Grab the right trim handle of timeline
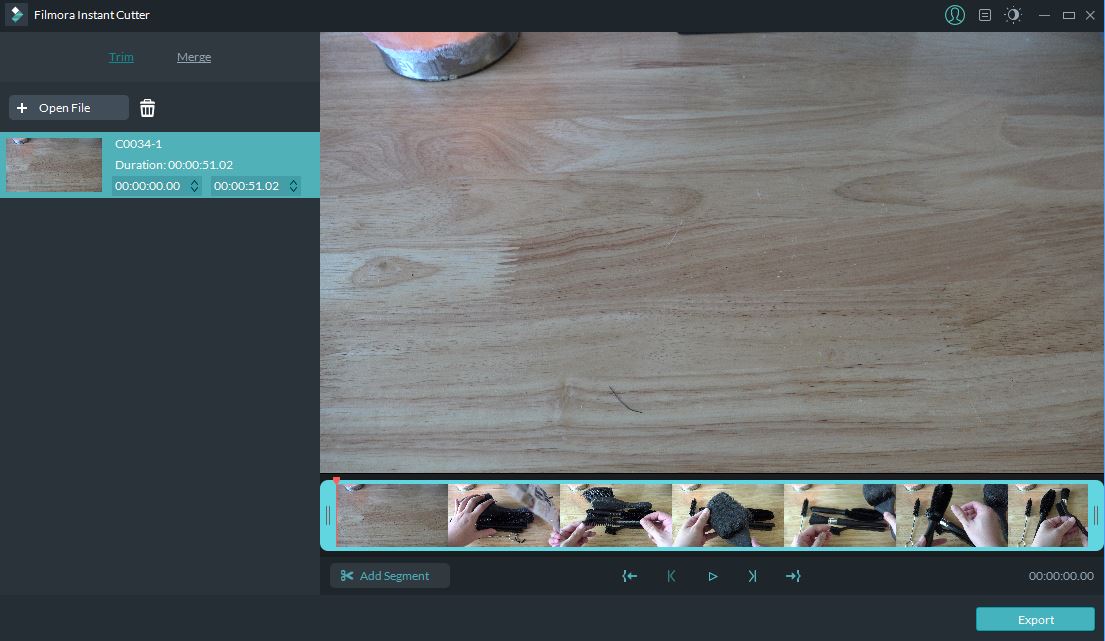Screen dimensions: 1105x641 click(x=1095, y=516)
